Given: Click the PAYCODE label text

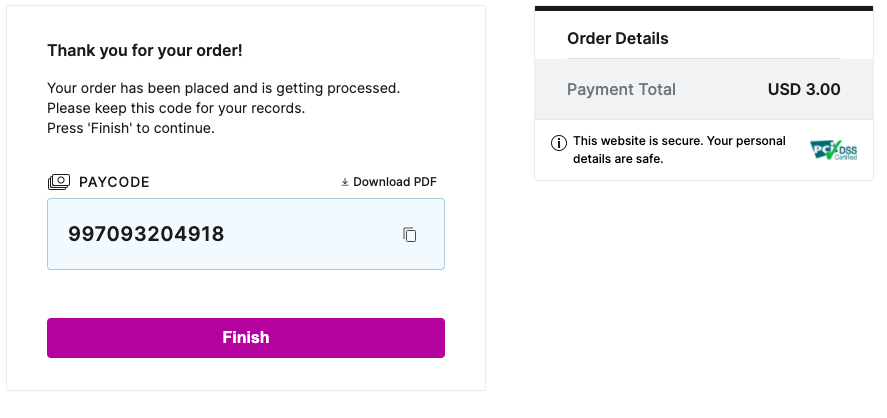Looking at the screenshot, I should (x=114, y=182).
